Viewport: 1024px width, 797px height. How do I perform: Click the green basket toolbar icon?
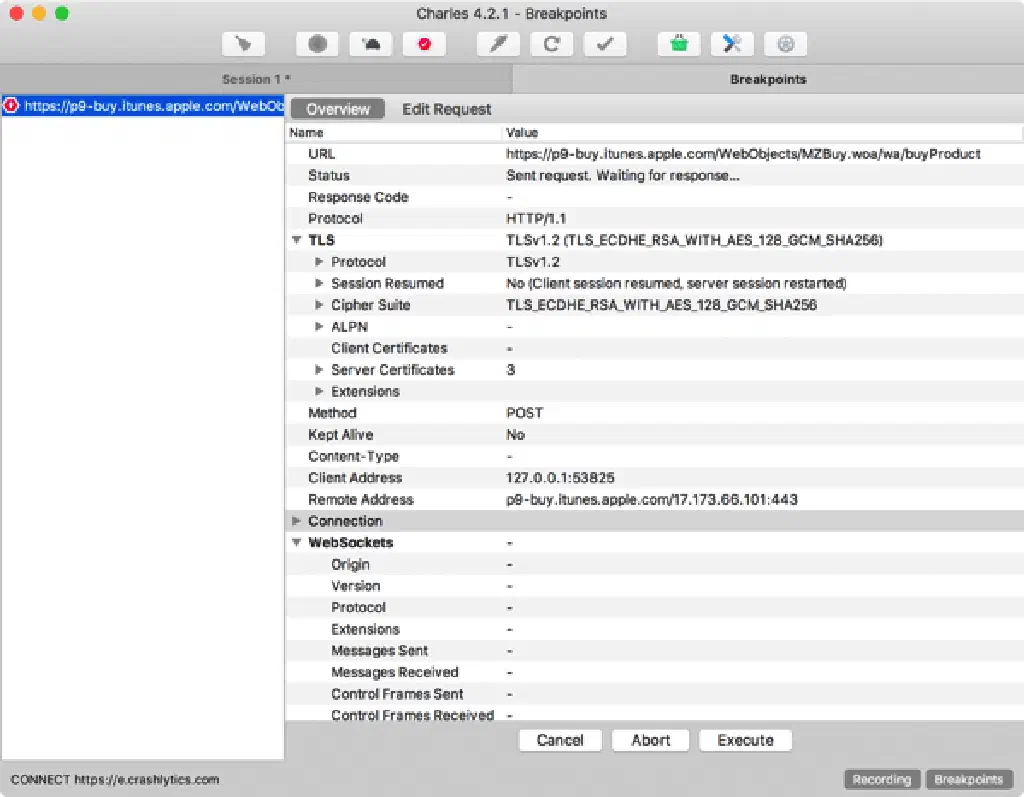click(x=679, y=44)
